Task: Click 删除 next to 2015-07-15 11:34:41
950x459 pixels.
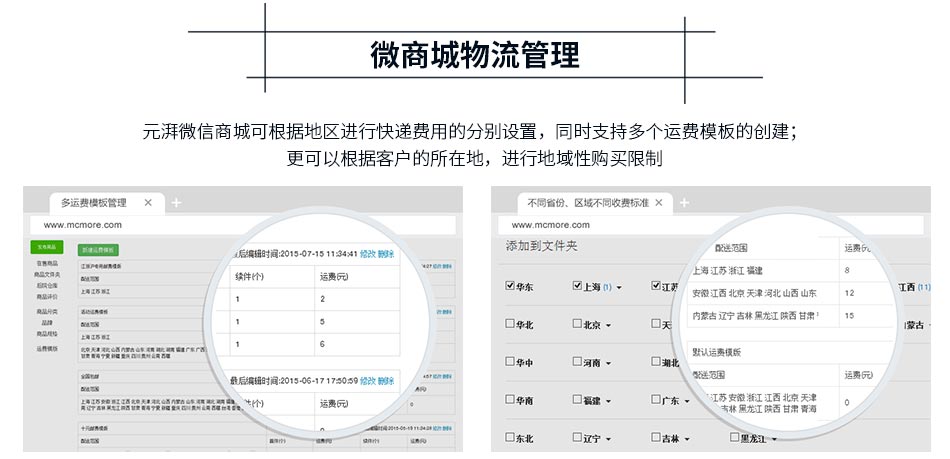Action: point(386,254)
